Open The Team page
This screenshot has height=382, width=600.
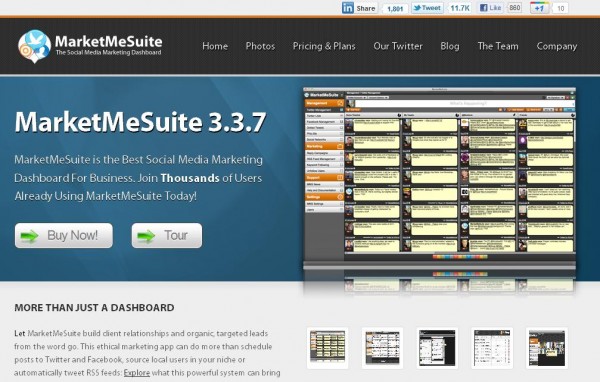(498, 46)
